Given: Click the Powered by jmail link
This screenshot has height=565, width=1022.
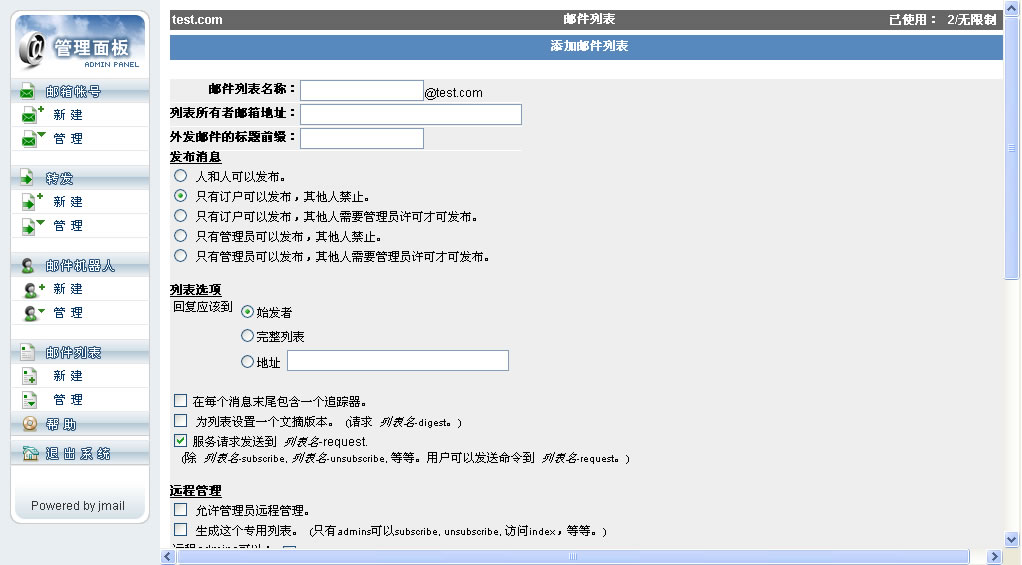Looking at the screenshot, I should click(x=78, y=505).
